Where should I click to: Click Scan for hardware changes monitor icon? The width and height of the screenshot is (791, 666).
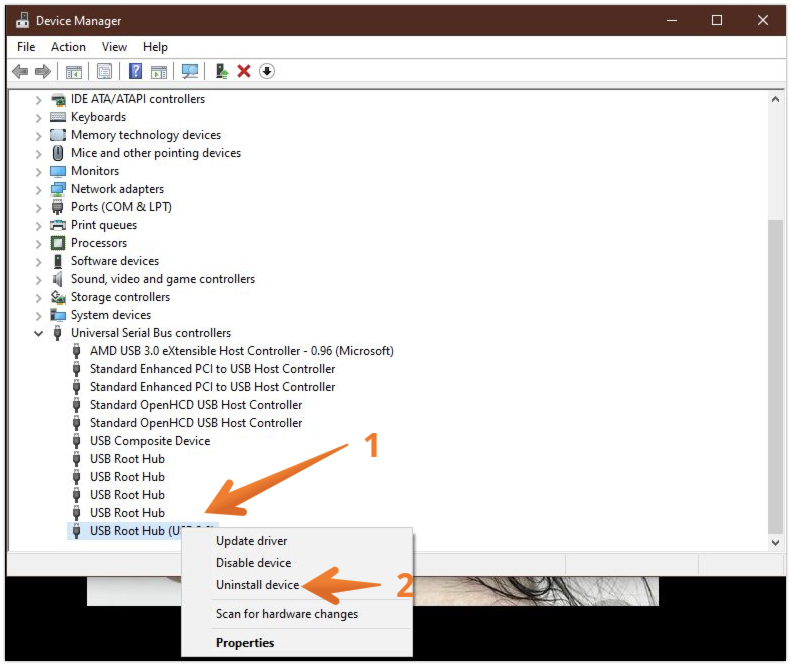[x=189, y=71]
